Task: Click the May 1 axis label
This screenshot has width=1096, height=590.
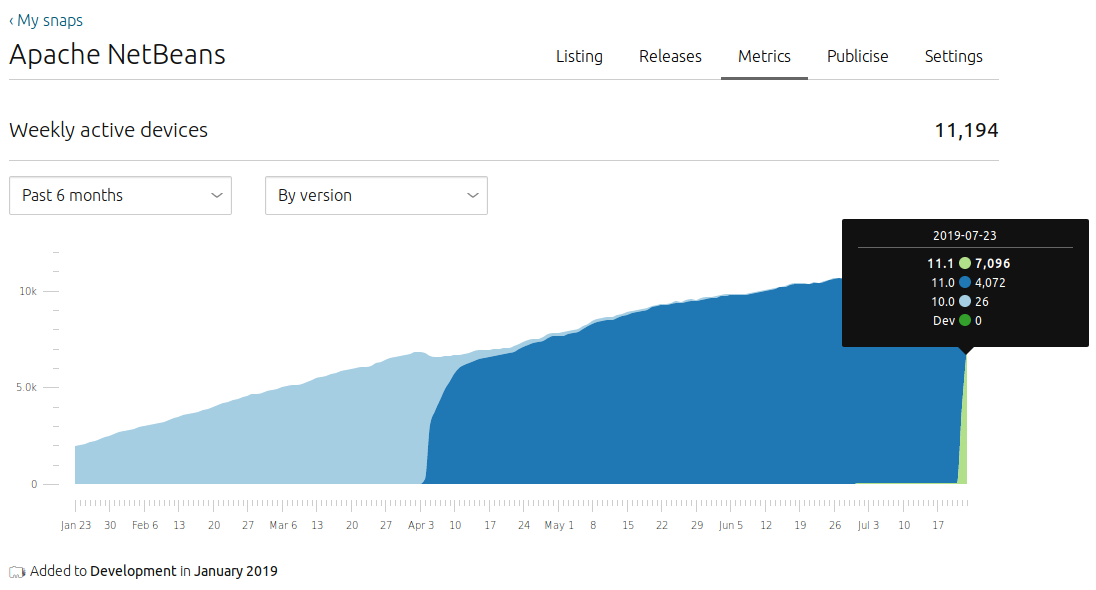Action: [x=558, y=525]
